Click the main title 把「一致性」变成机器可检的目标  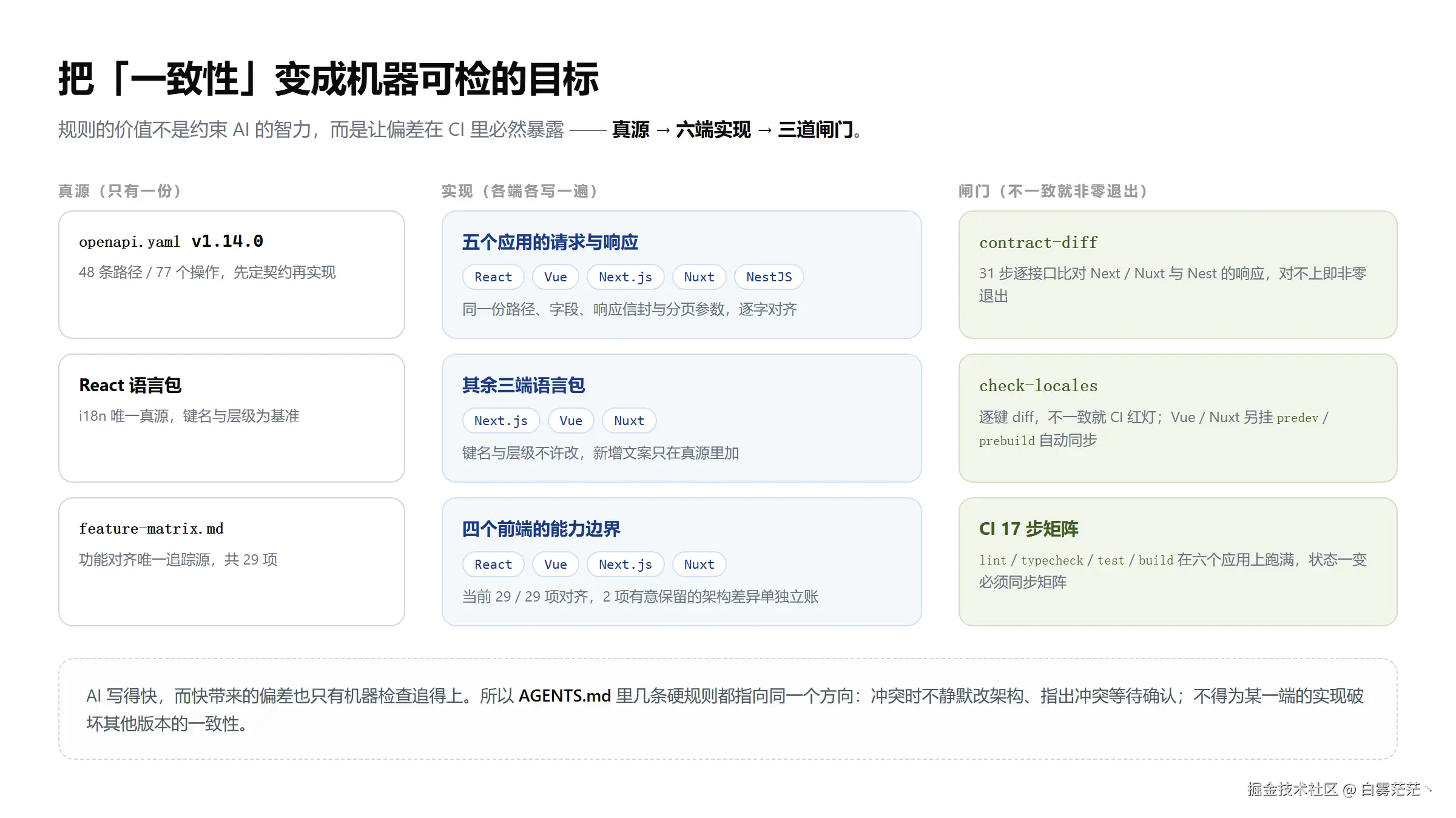329,79
